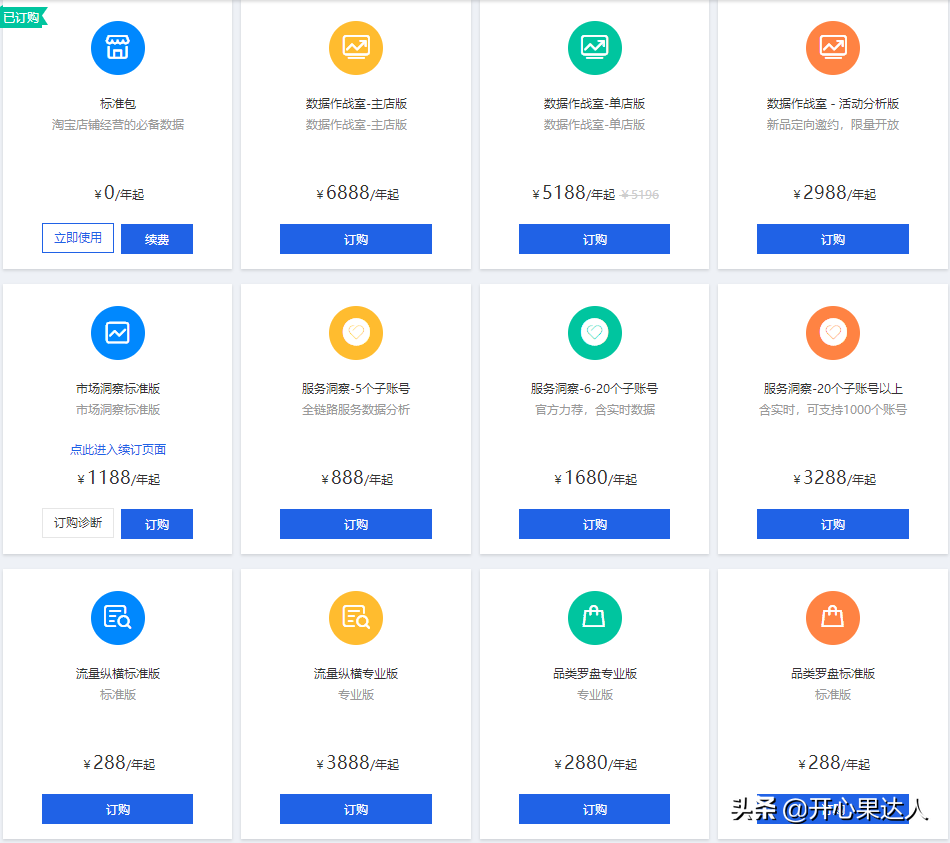Click the blue store icon for 标准包
The width and height of the screenshot is (950, 843).
pyautogui.click(x=118, y=48)
